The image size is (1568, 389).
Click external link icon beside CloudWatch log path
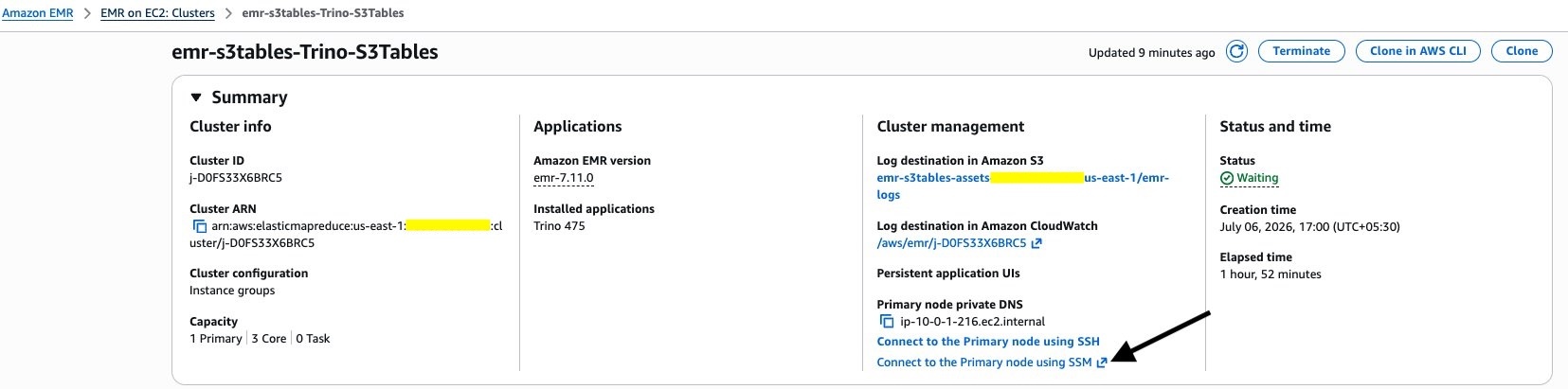click(1036, 243)
